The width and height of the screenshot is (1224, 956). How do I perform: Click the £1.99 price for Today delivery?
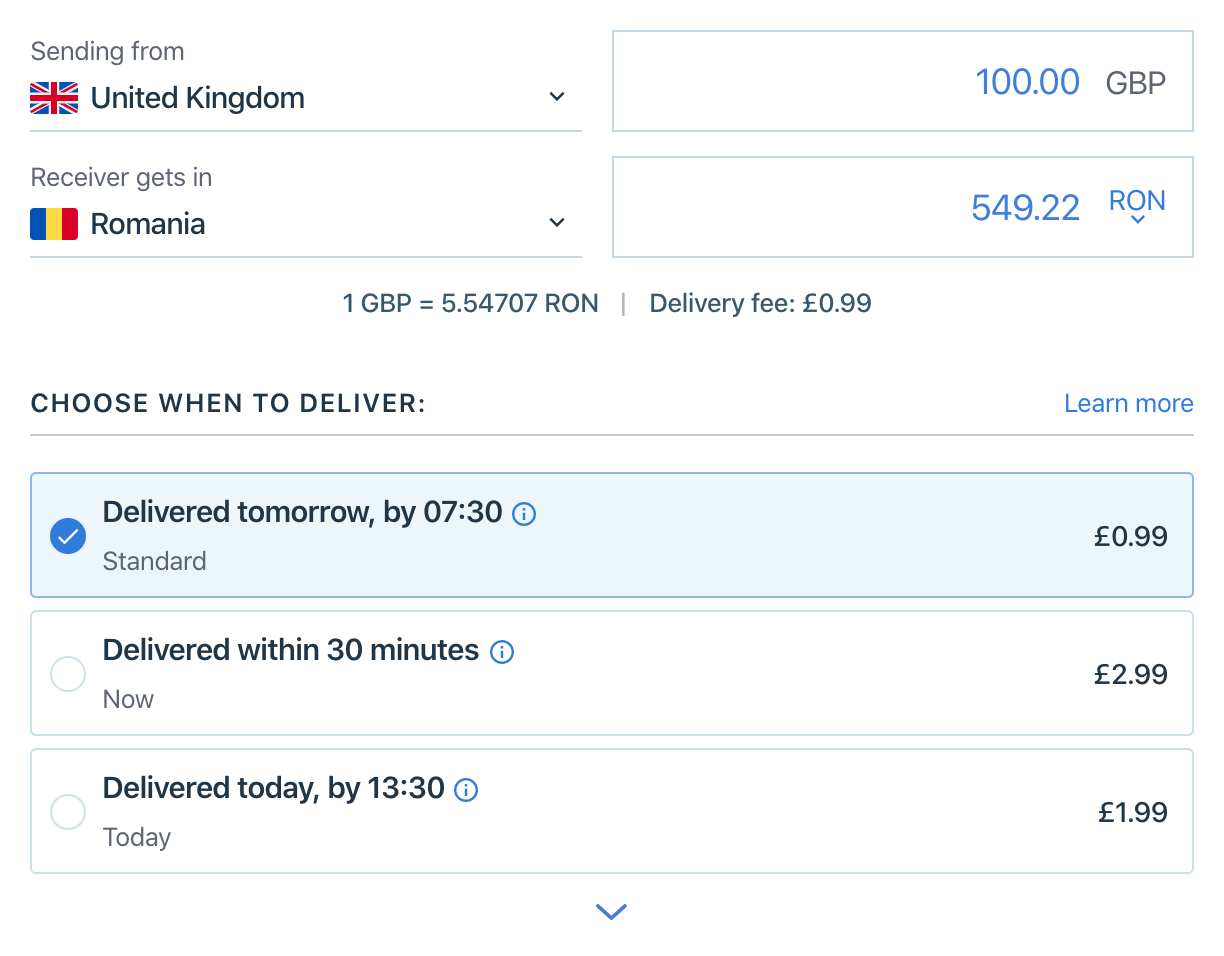click(x=1133, y=812)
